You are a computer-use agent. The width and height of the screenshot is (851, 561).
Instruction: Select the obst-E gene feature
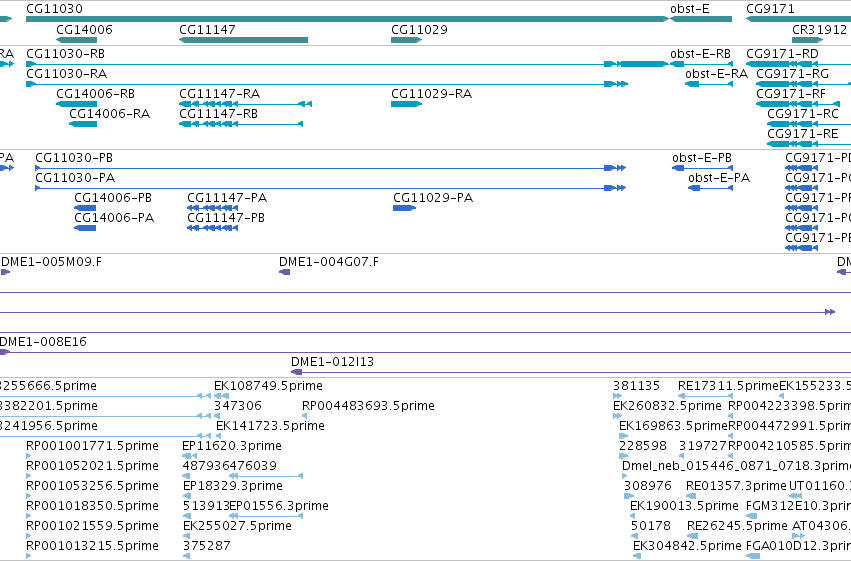tap(701, 19)
